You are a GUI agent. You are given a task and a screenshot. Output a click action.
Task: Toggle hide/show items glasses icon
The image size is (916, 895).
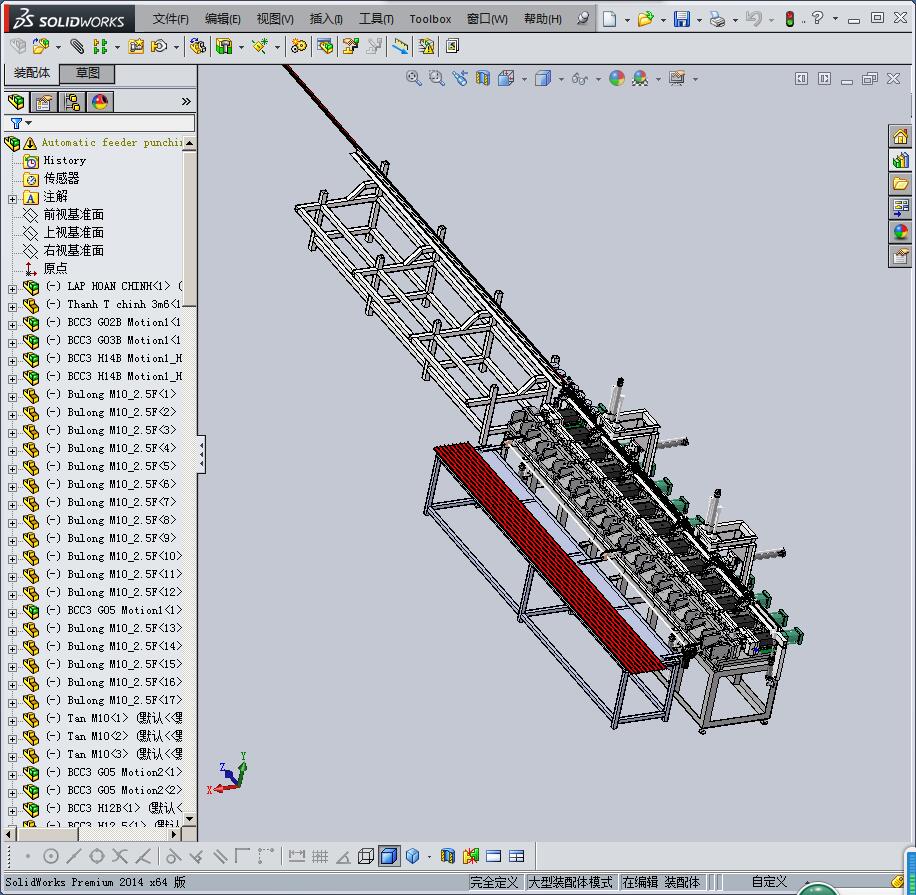click(579, 78)
